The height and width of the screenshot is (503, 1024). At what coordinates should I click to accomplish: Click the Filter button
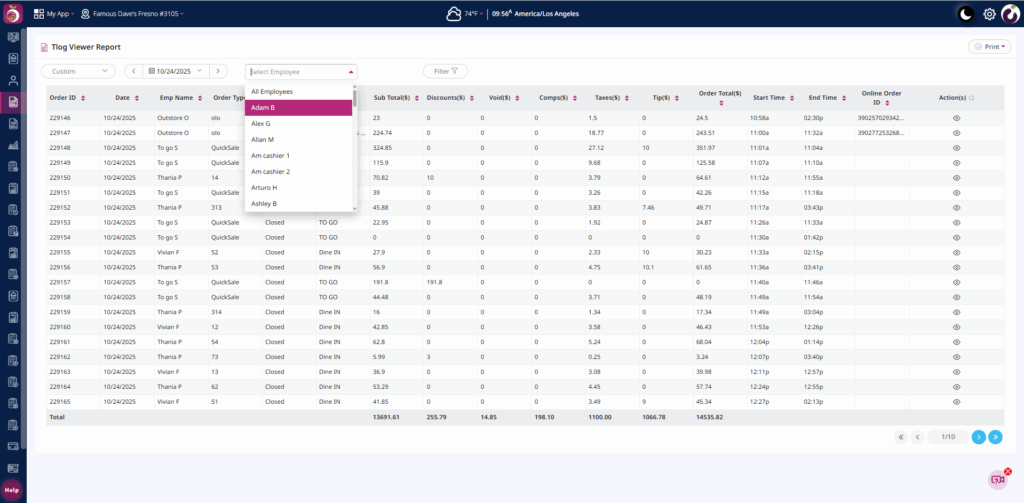445,71
